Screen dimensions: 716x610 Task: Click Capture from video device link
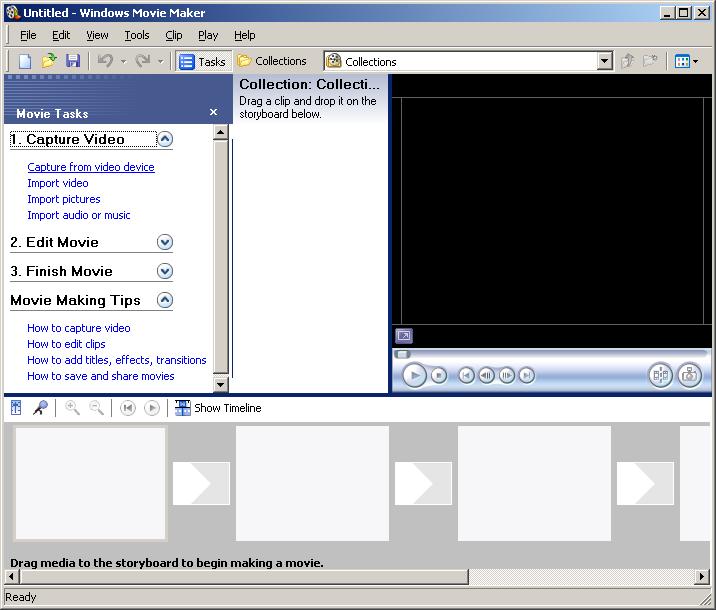91,167
